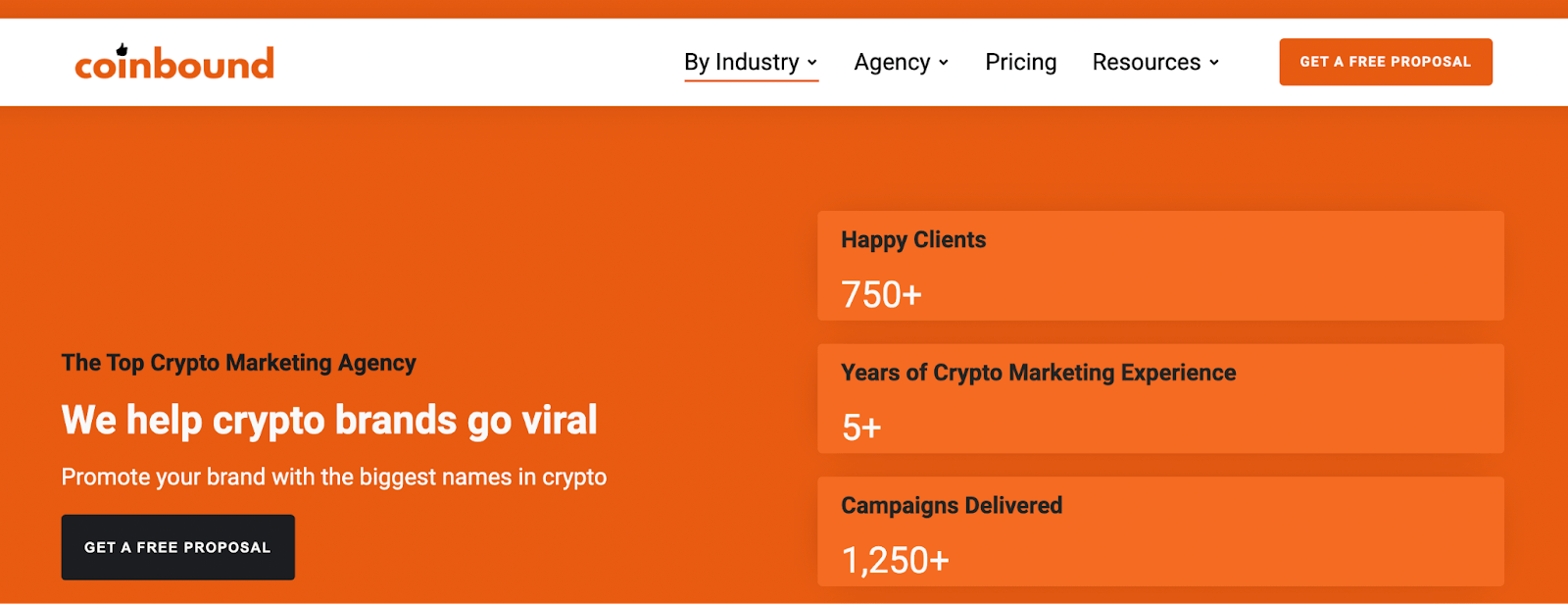The width and height of the screenshot is (1568, 604).
Task: Click the orange Get a Free Proposal button
Action: pos(1386,62)
